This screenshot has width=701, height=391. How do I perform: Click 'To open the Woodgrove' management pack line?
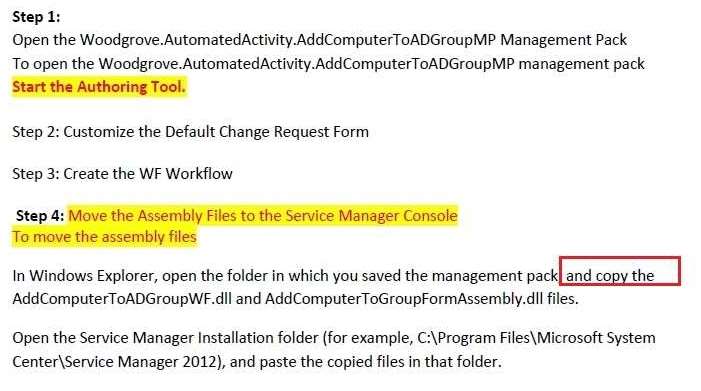coord(329,63)
